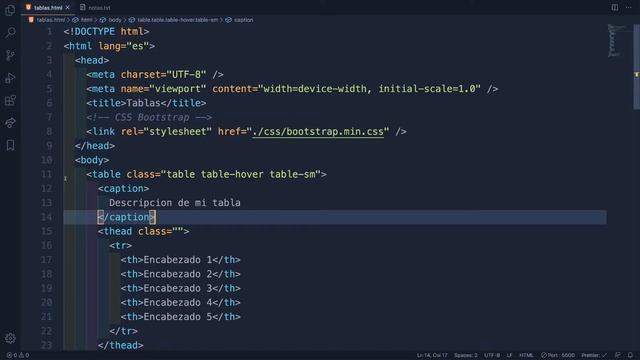Open the Explorer view in the activity bar
640x360 pixels.
click(x=10, y=10)
